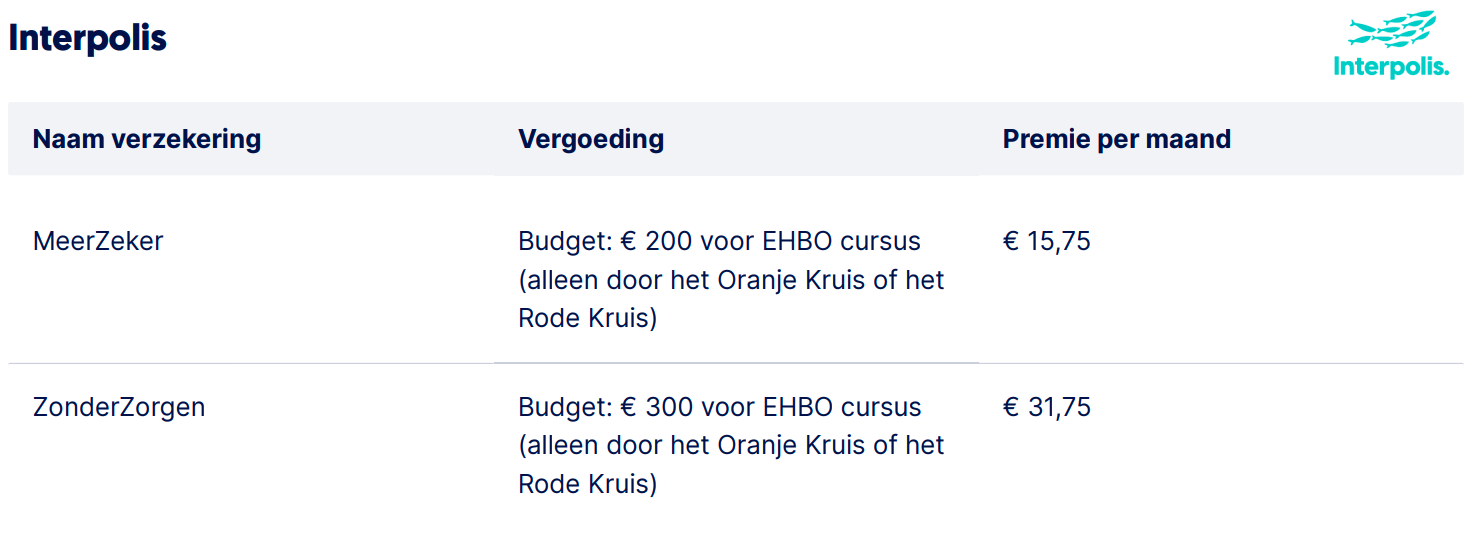Screen dimensions: 1474x538
Task: Click EHBO cursus in the ZonderZorgen row
Action: pos(841,407)
